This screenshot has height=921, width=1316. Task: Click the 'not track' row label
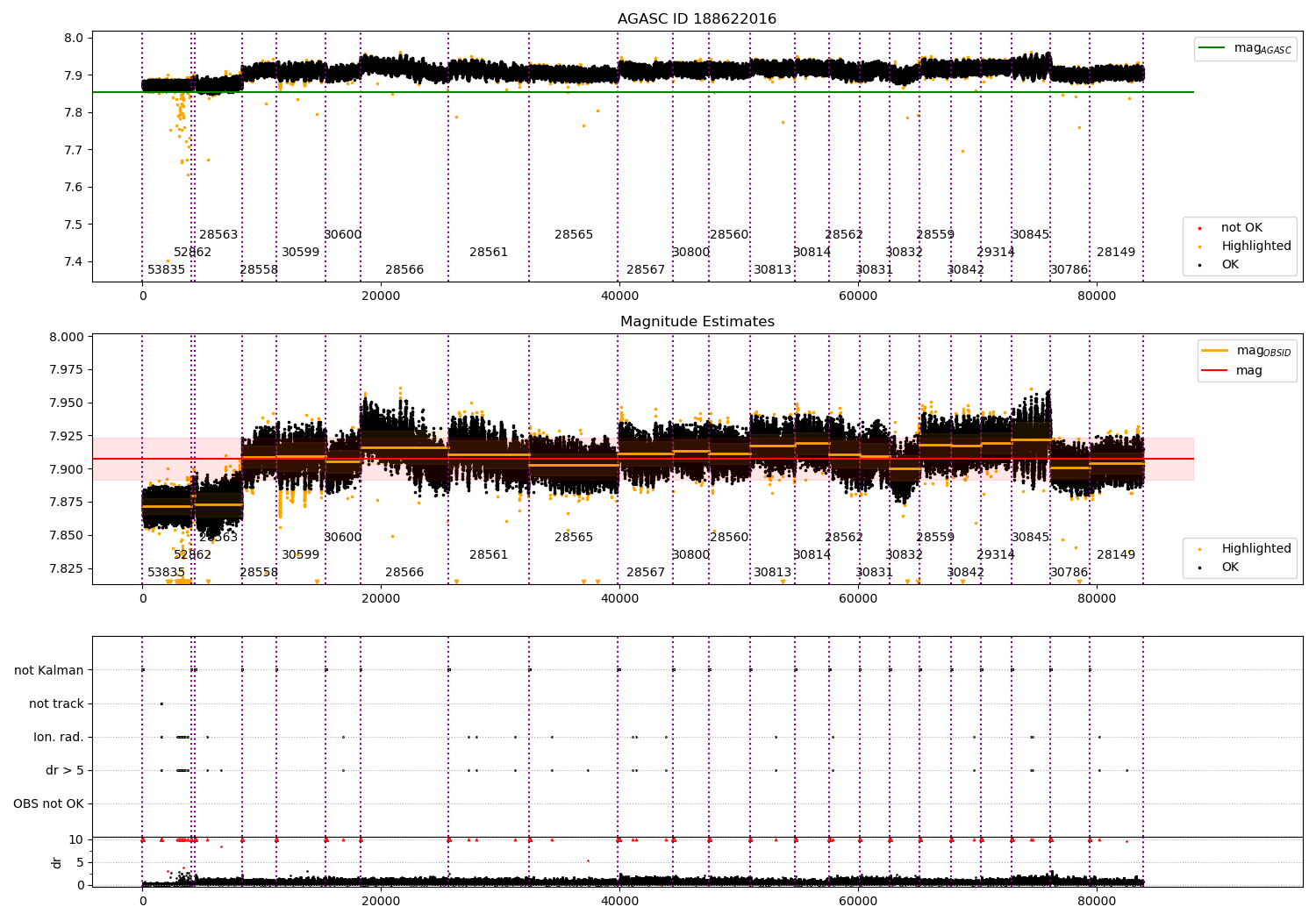click(x=56, y=704)
